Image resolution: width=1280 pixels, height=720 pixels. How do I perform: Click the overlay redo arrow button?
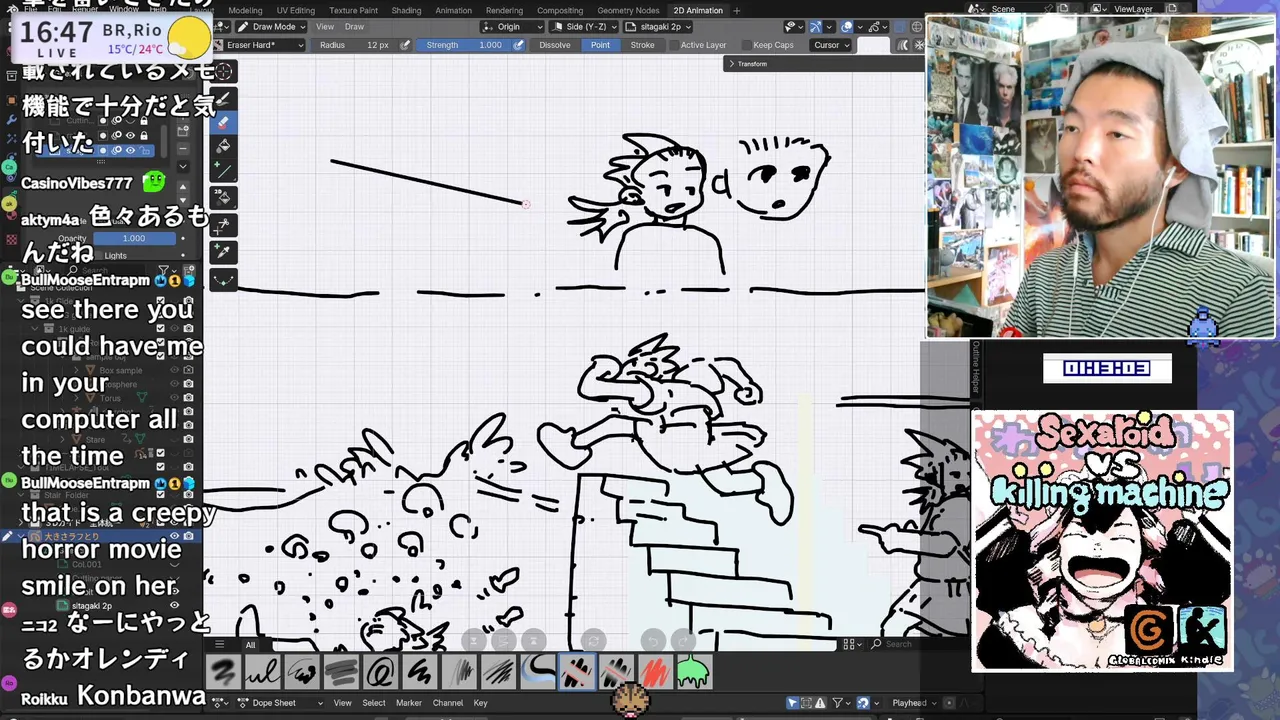pos(682,641)
